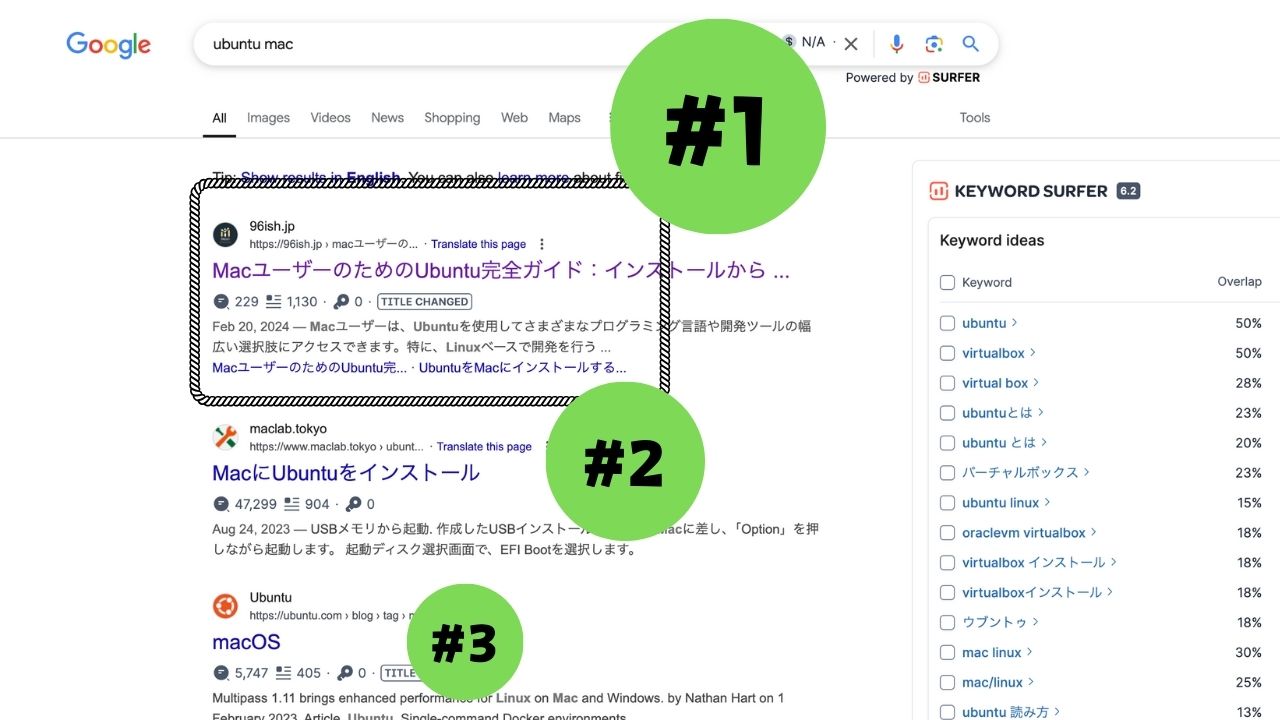The width and height of the screenshot is (1280, 720).
Task: Expand chevron next to ubuntu keyword
Action: [x=1014, y=323]
